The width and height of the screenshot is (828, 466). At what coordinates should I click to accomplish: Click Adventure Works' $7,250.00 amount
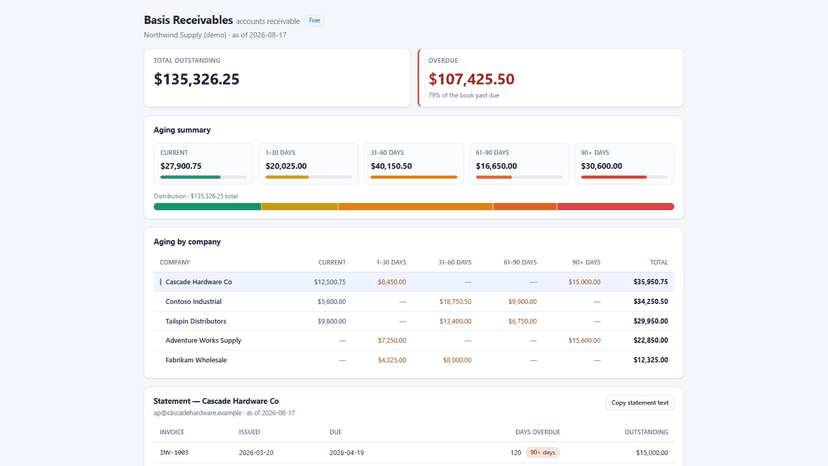pyautogui.click(x=392, y=341)
